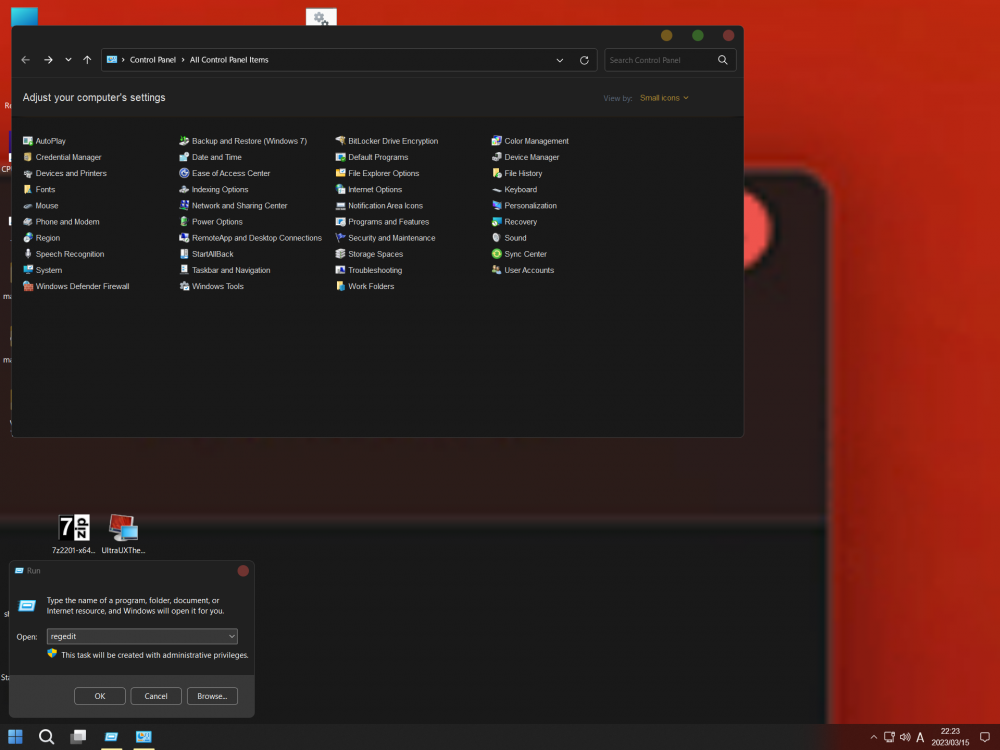The width and height of the screenshot is (1000, 750).
Task: Open the Programs and Features link
Action: click(388, 222)
